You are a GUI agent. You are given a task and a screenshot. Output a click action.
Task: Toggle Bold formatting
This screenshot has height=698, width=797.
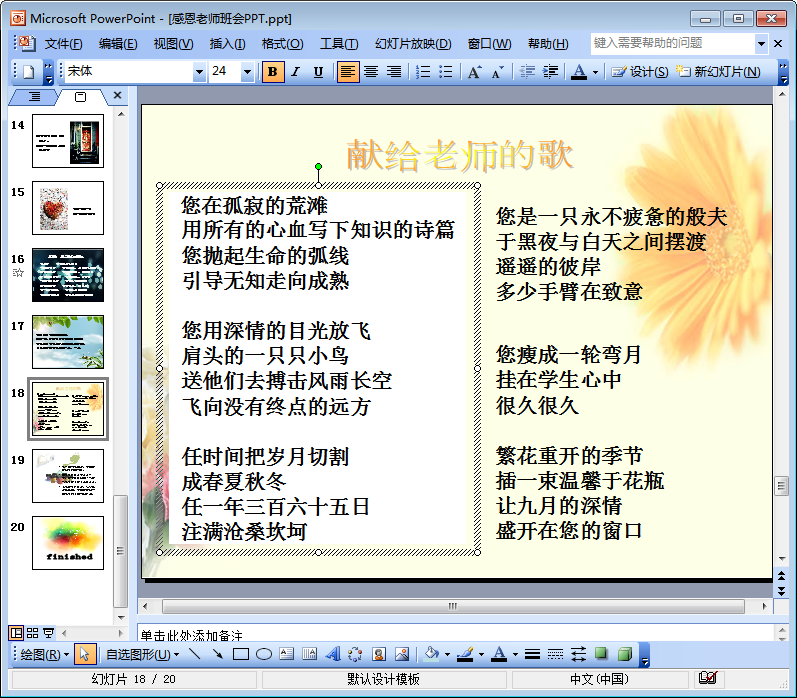click(272, 72)
